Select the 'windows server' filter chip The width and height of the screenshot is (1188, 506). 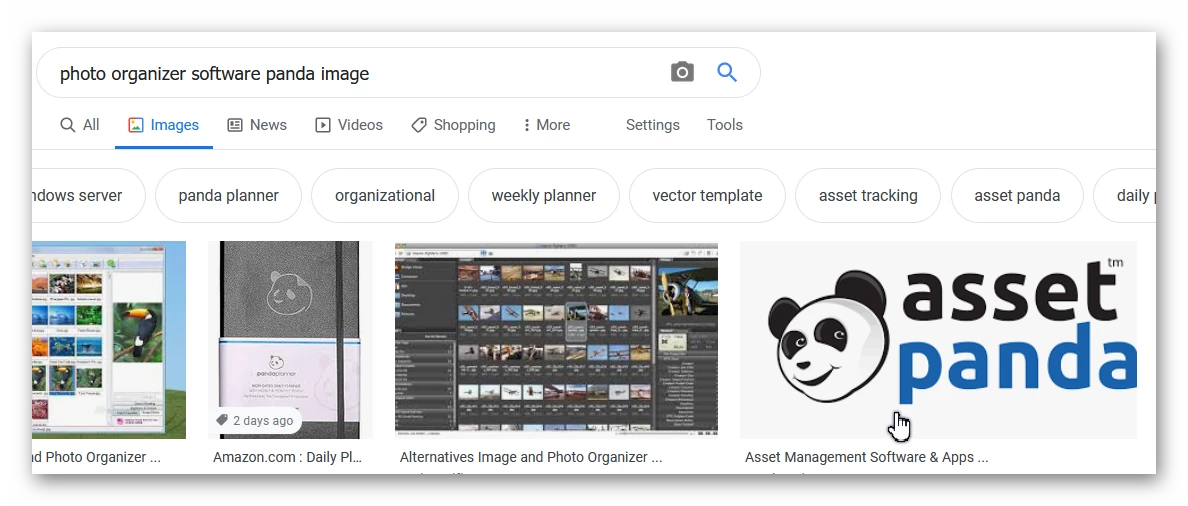pos(88,195)
